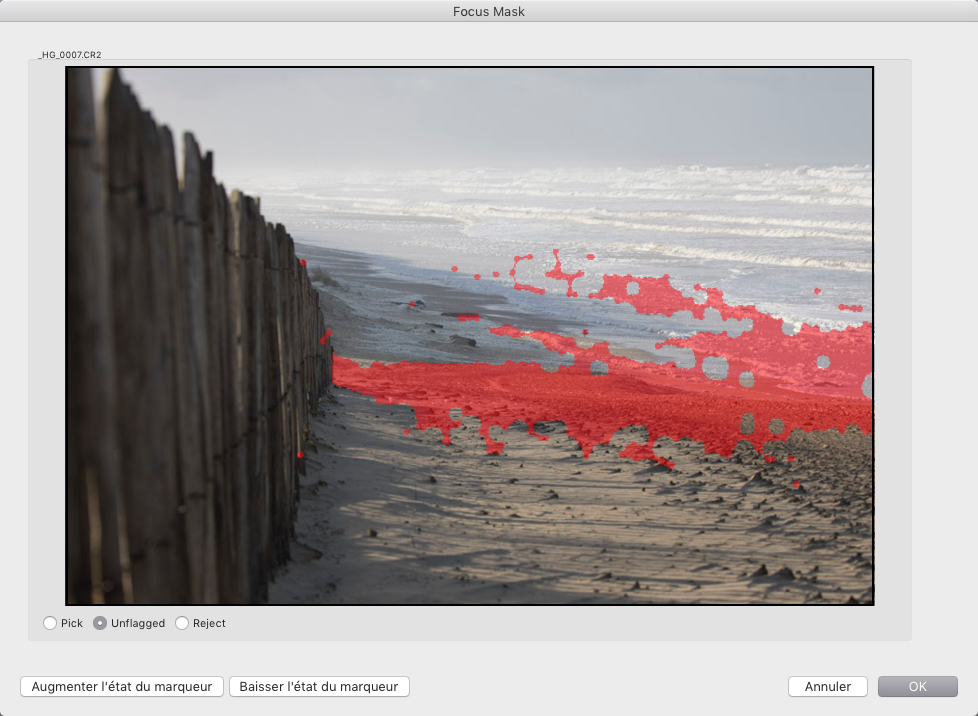Click the "Pick" label text
This screenshot has height=716, width=978.
(72, 623)
